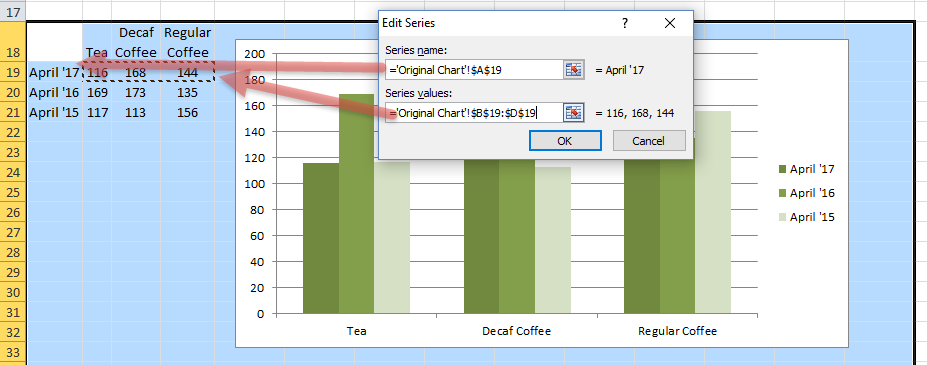Select cell containing April '16
Image resolution: width=927 pixels, height=365 pixels.
(54, 93)
